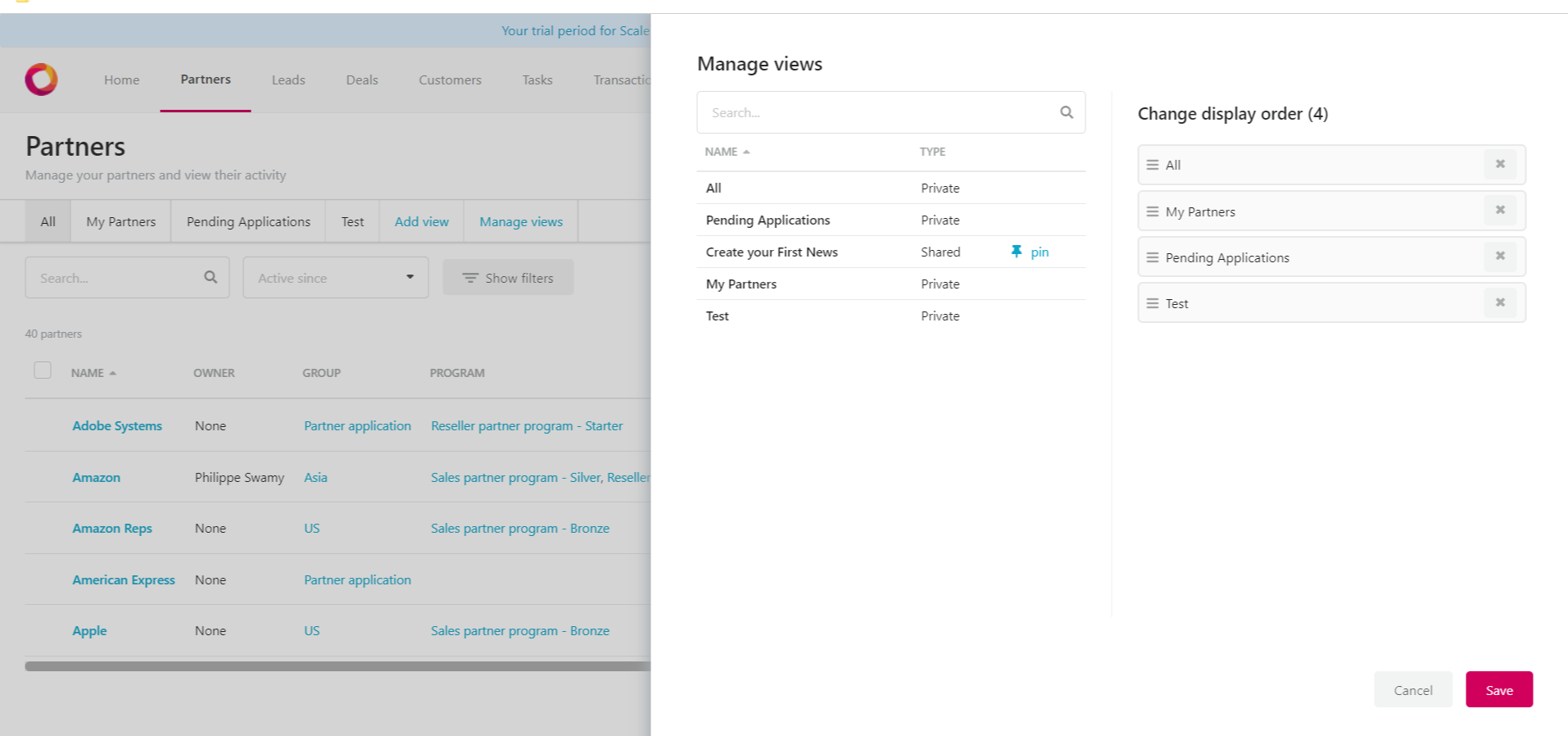
Task: Open the Leads menu
Action: [288, 80]
